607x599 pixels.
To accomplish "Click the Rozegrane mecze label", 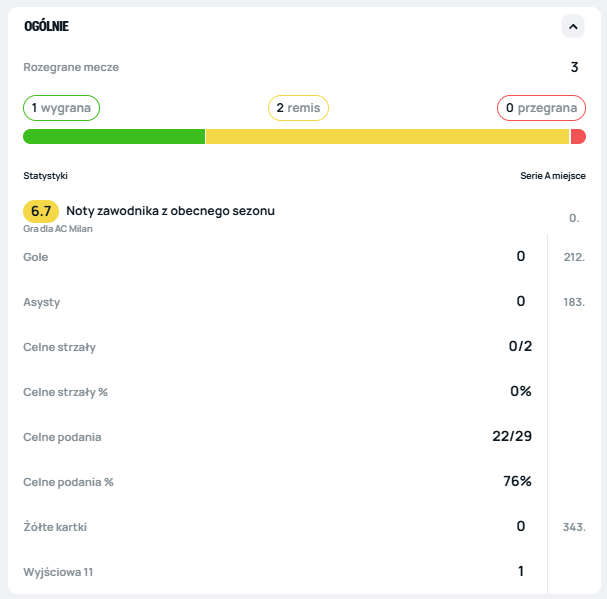I will pyautogui.click(x=71, y=68).
